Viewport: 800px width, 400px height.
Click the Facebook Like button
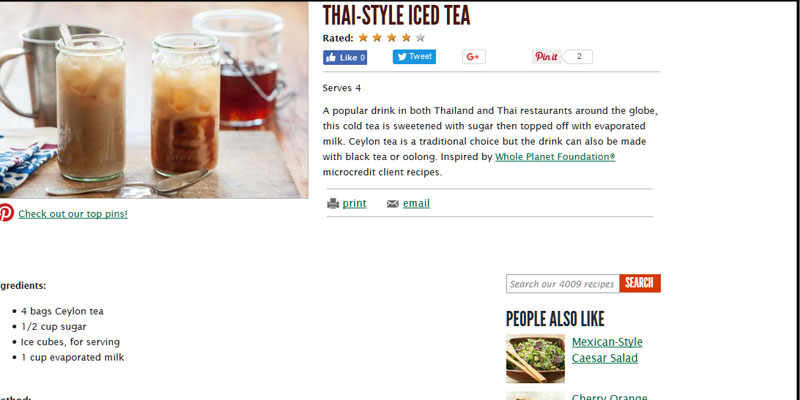coord(345,58)
